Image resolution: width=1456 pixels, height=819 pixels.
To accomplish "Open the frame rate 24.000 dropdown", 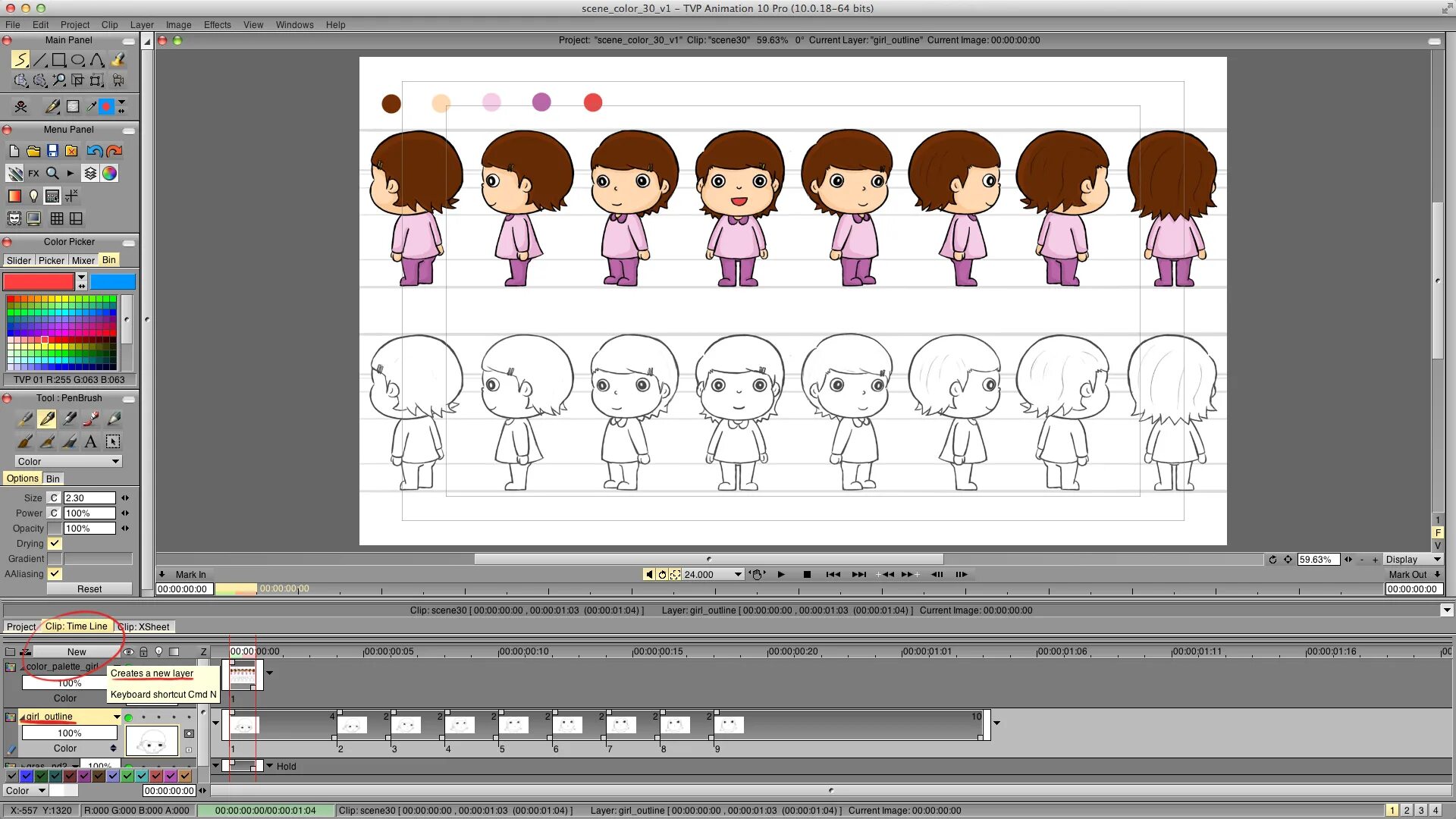I will coord(737,575).
